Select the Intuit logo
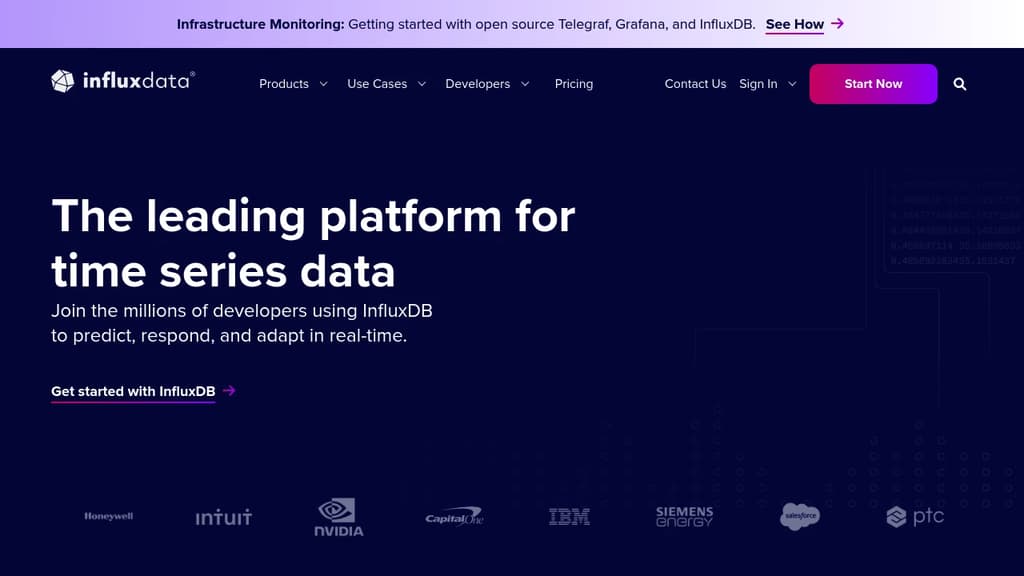The height and width of the screenshot is (576, 1024). pos(223,517)
